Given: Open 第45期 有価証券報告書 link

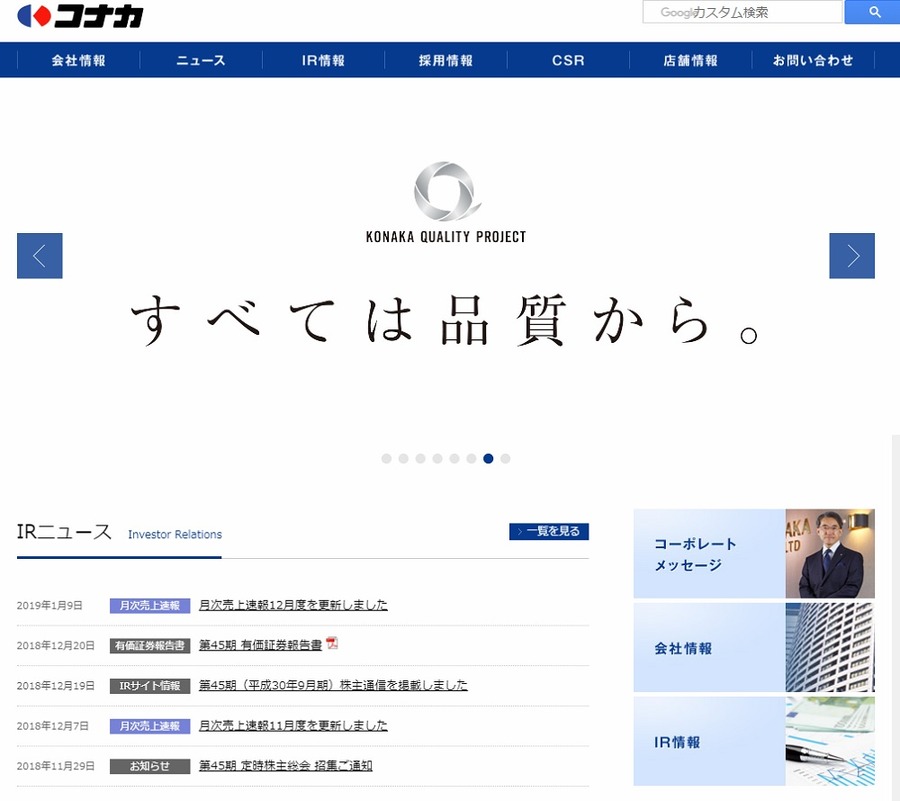Looking at the screenshot, I should (x=260, y=645).
